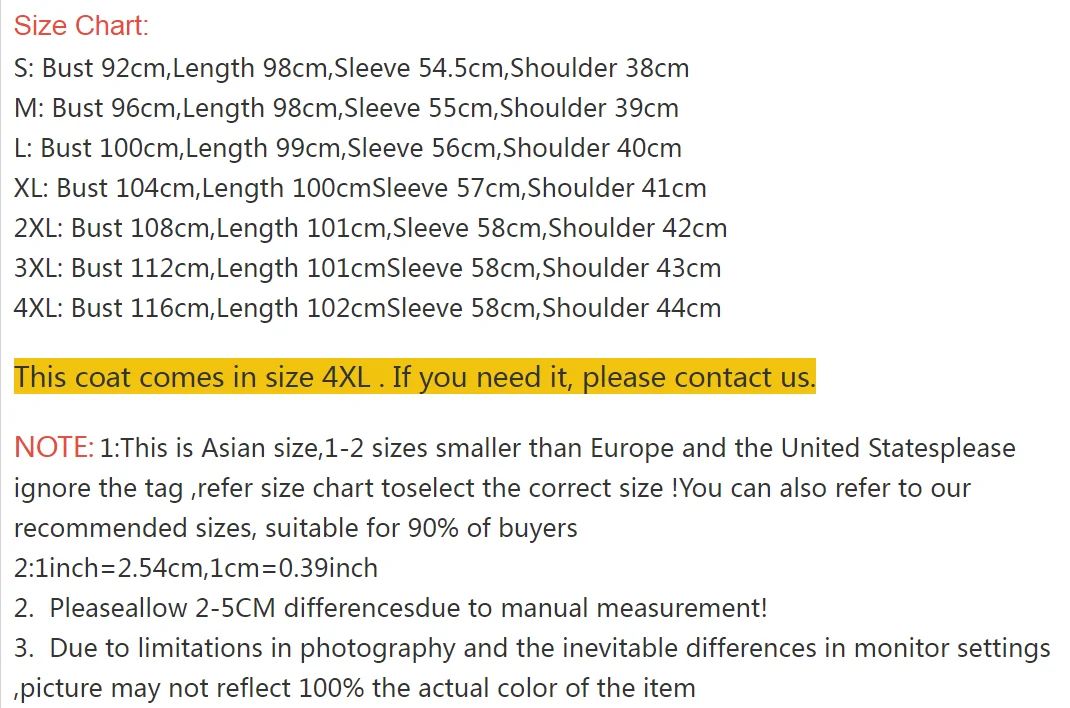Click the "please contact us" text
Screen dimensions: 1070x708
(x=699, y=378)
